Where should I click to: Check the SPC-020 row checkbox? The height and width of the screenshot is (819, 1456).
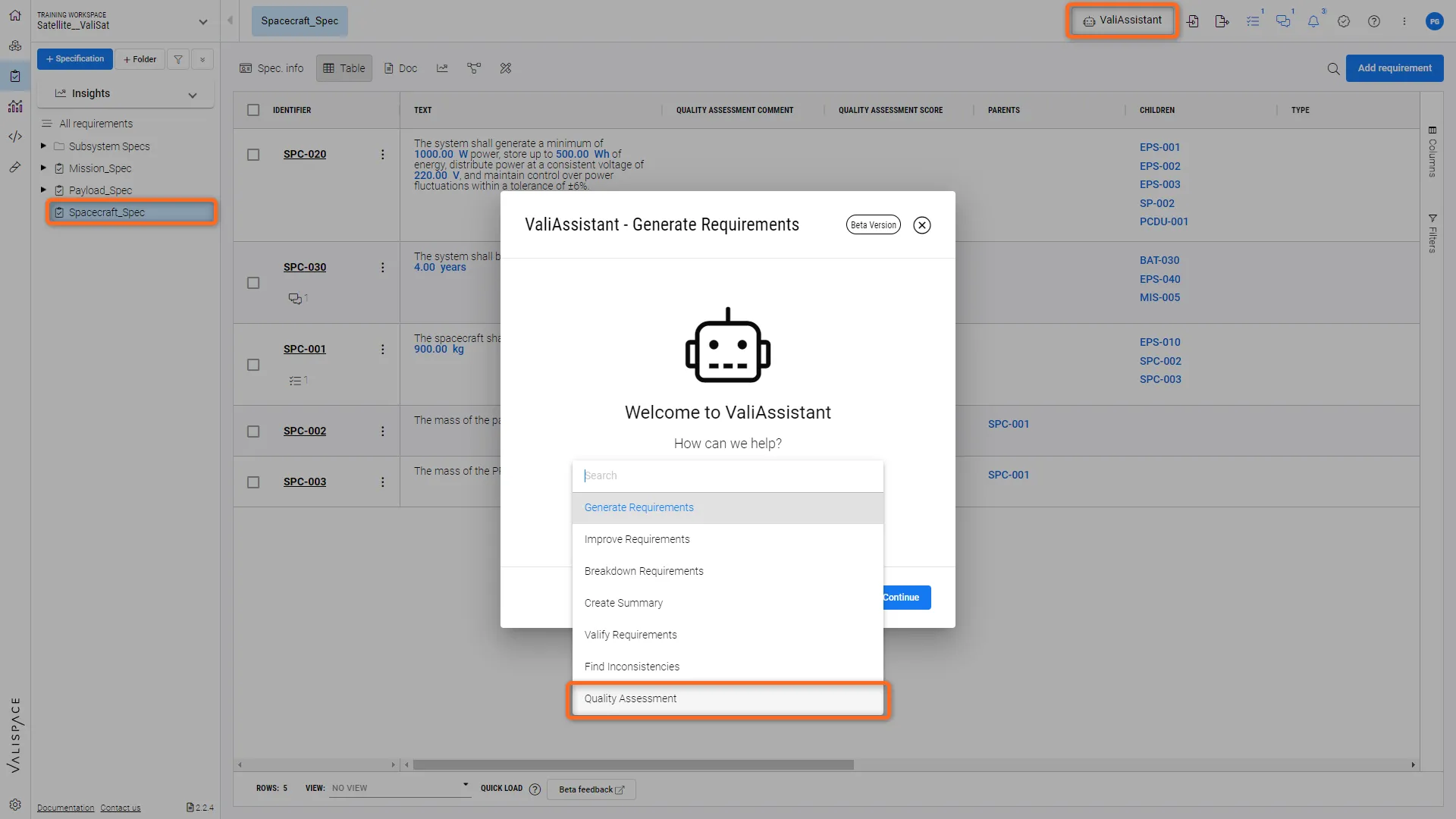[x=253, y=155]
